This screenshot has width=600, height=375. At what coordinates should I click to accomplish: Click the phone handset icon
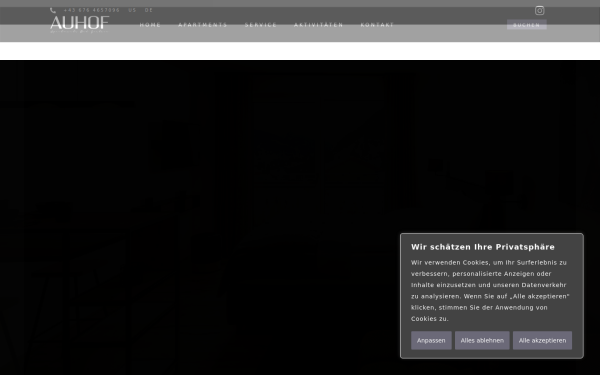point(53,10)
